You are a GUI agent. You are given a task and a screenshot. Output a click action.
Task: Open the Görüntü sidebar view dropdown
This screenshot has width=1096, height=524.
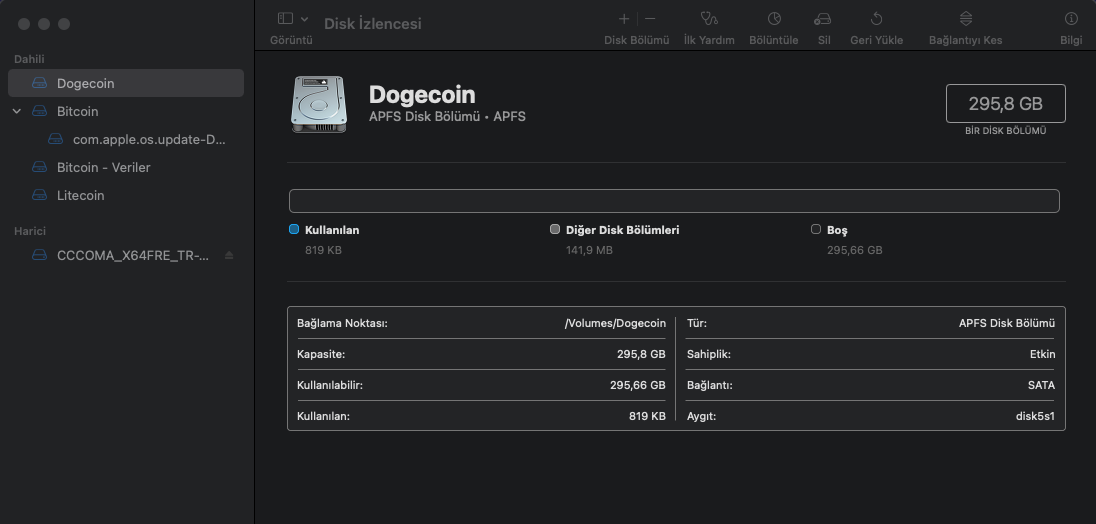pos(292,19)
